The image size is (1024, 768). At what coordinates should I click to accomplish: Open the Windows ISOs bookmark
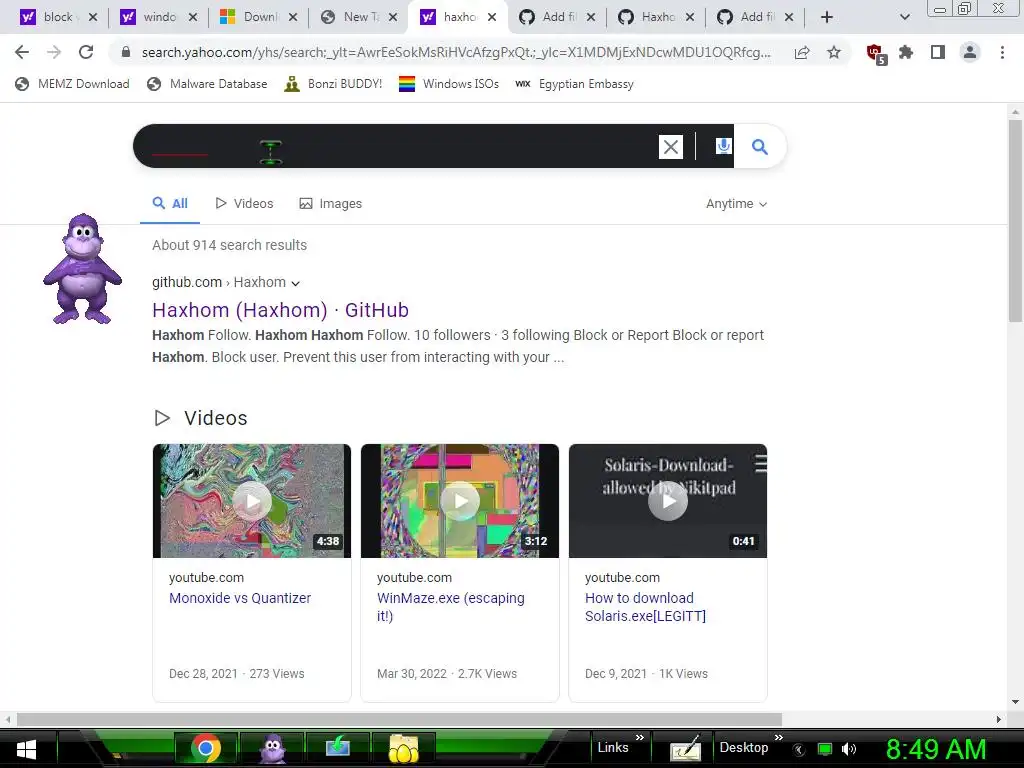click(449, 84)
